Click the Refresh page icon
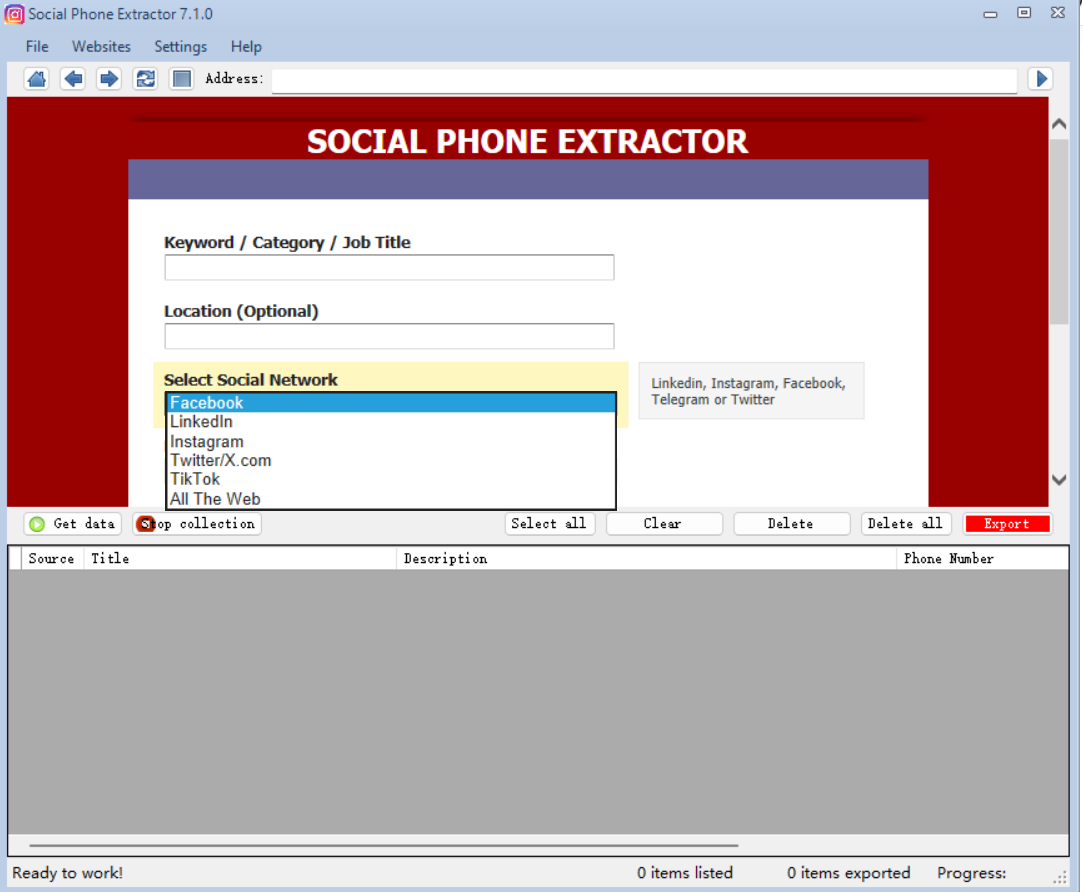 pyautogui.click(x=145, y=79)
